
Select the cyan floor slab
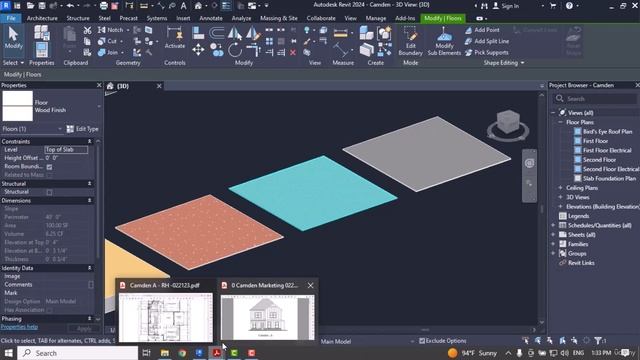pos(313,193)
